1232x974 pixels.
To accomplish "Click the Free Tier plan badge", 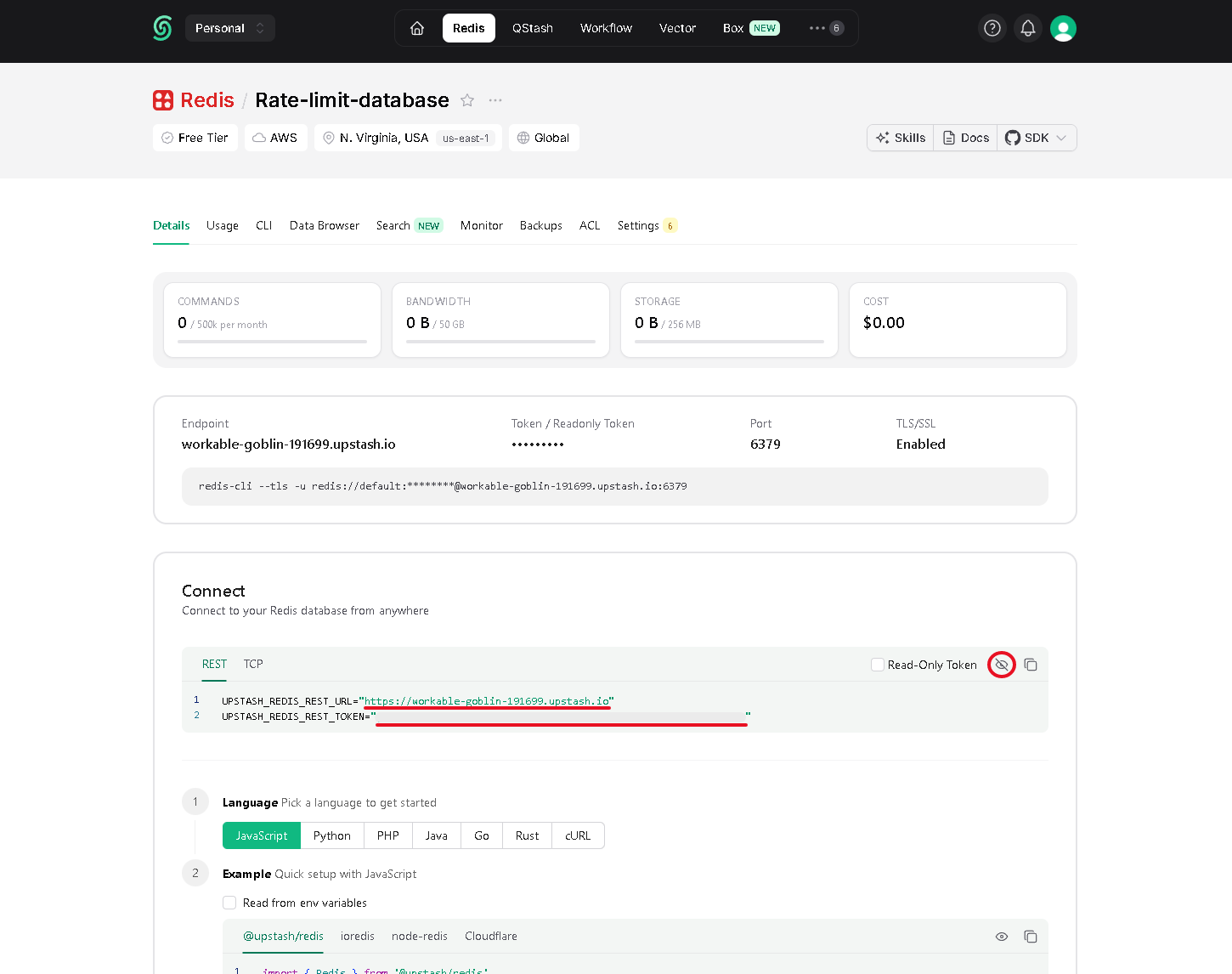I will (195, 138).
